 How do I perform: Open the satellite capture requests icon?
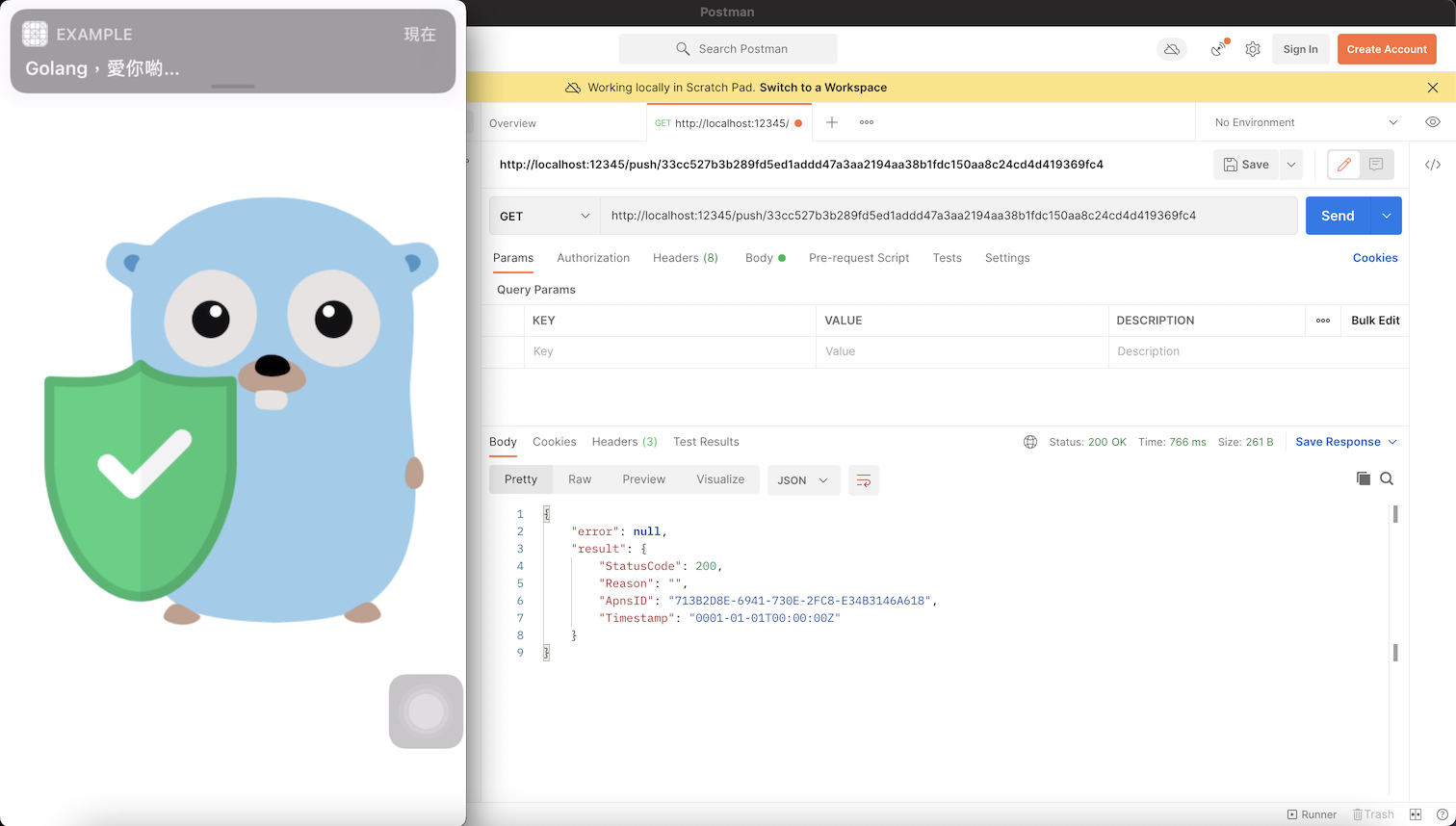click(1219, 48)
